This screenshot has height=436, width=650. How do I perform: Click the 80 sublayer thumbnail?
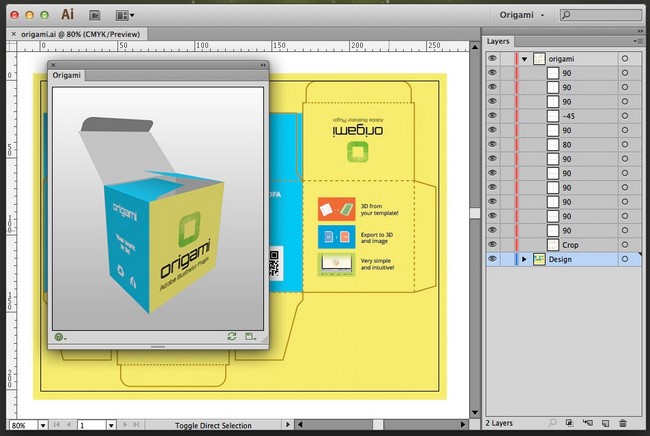click(553, 145)
